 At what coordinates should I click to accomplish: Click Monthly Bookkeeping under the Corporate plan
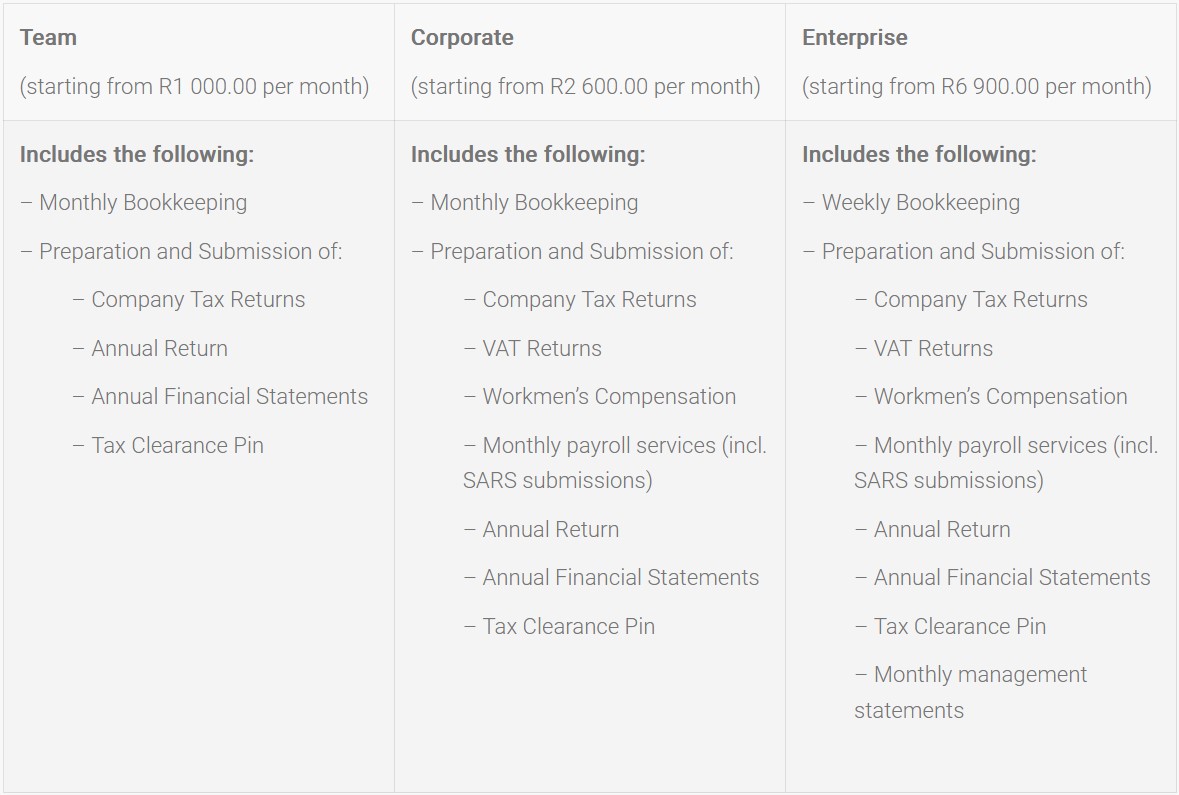(x=533, y=203)
